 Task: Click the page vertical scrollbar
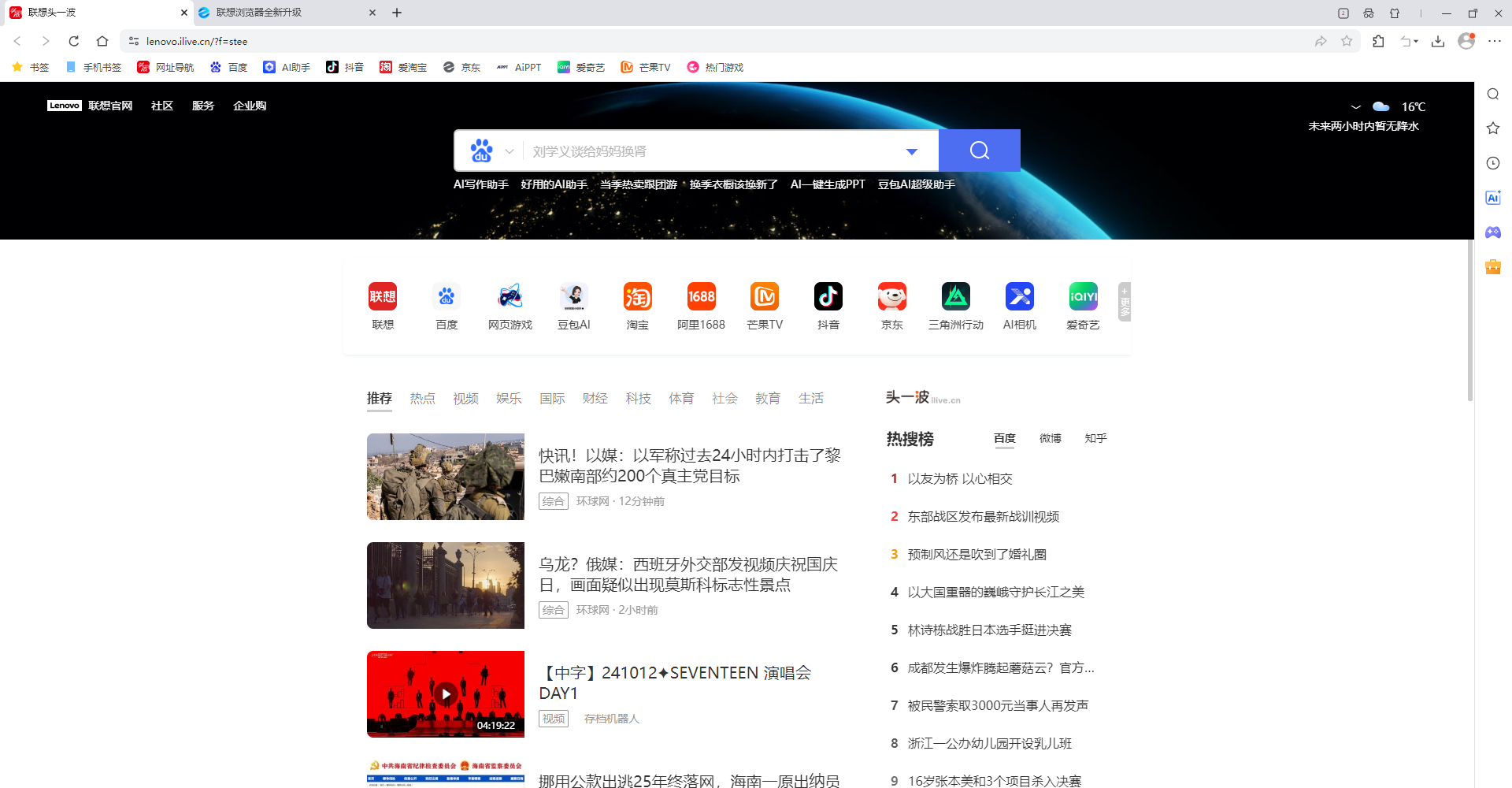point(1469,319)
